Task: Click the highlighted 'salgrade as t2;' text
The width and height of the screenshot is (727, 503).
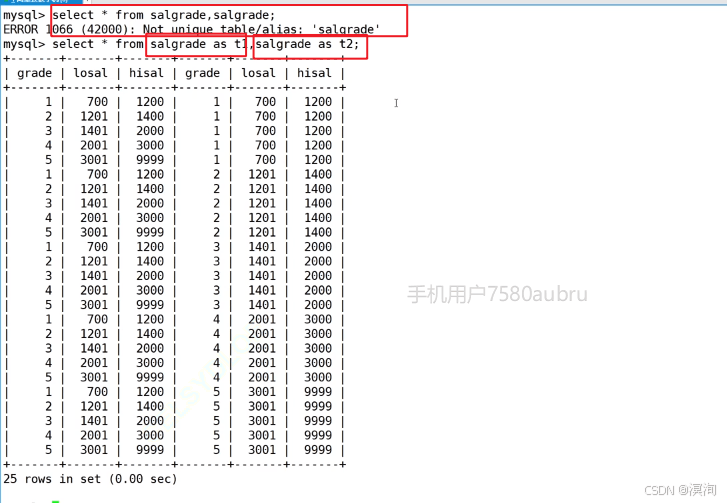Action: pos(310,45)
